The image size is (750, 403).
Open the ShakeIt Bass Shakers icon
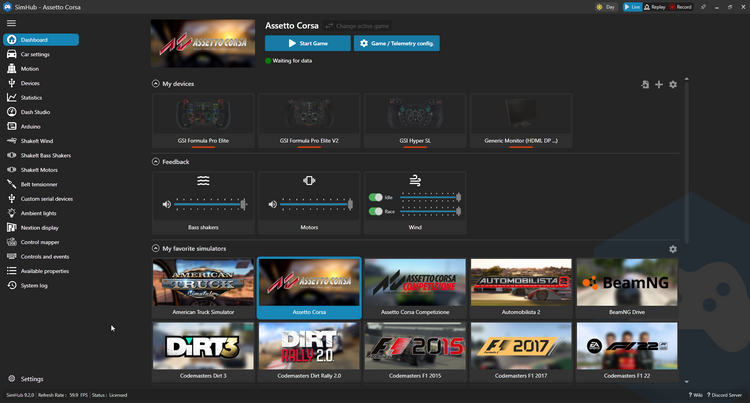coord(11,155)
